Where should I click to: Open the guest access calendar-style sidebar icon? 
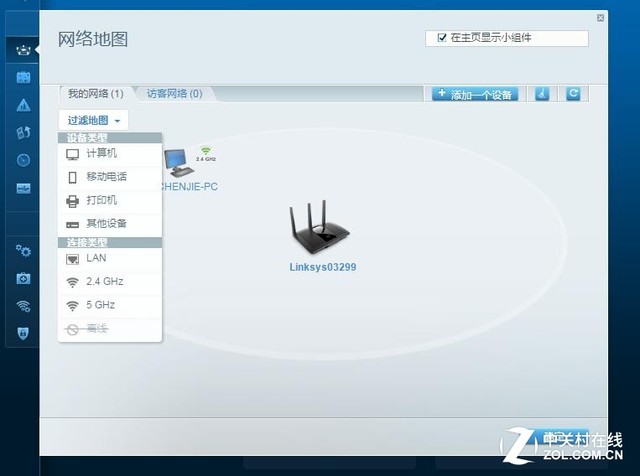coord(23,77)
